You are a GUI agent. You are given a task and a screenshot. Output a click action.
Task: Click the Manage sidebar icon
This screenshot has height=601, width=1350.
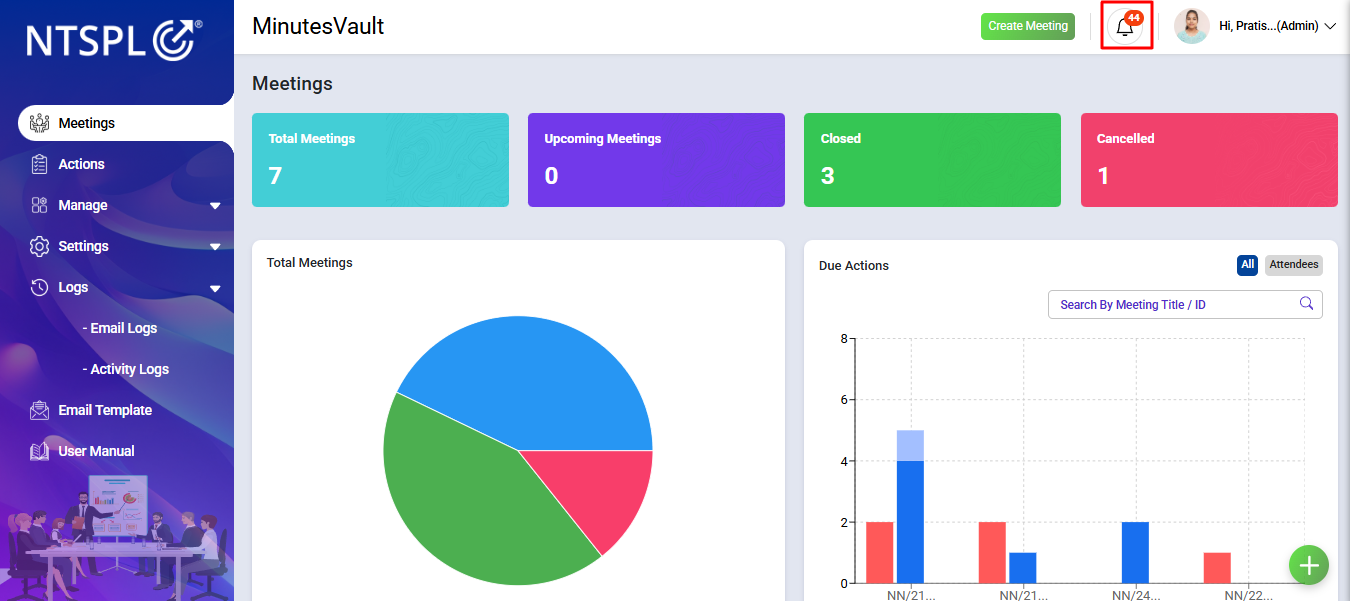click(x=40, y=205)
